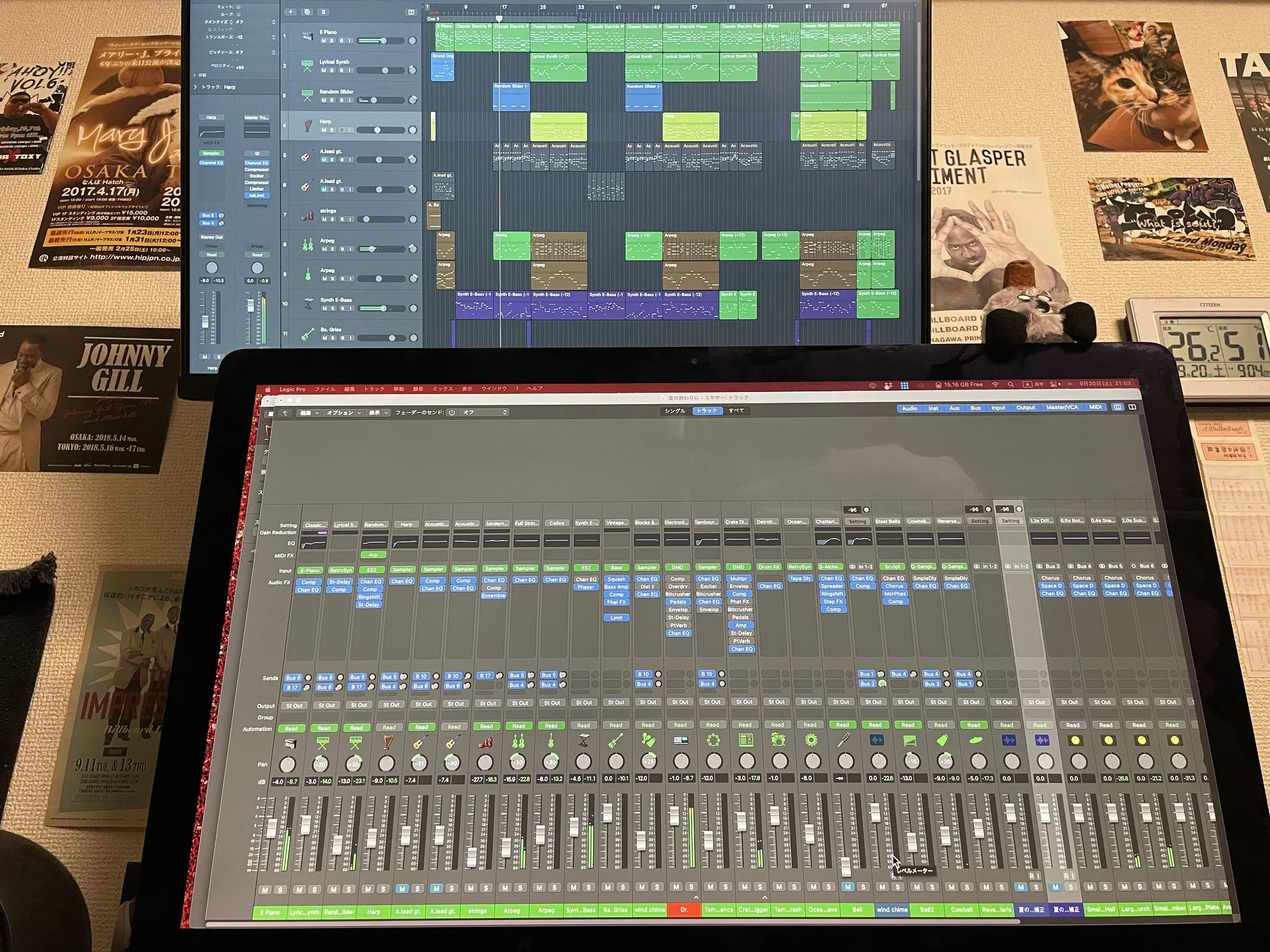
Task: Solo the Dr. channel strip
Action: tap(691, 887)
